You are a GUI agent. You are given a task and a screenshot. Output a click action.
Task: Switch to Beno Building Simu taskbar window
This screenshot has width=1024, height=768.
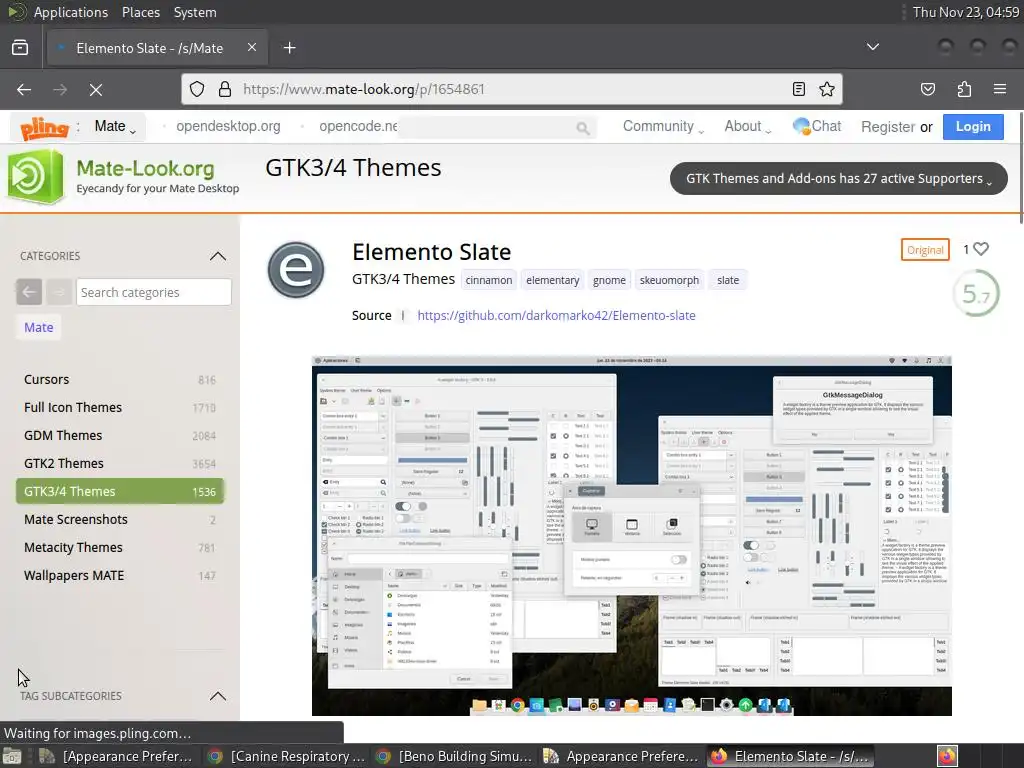(x=455, y=756)
